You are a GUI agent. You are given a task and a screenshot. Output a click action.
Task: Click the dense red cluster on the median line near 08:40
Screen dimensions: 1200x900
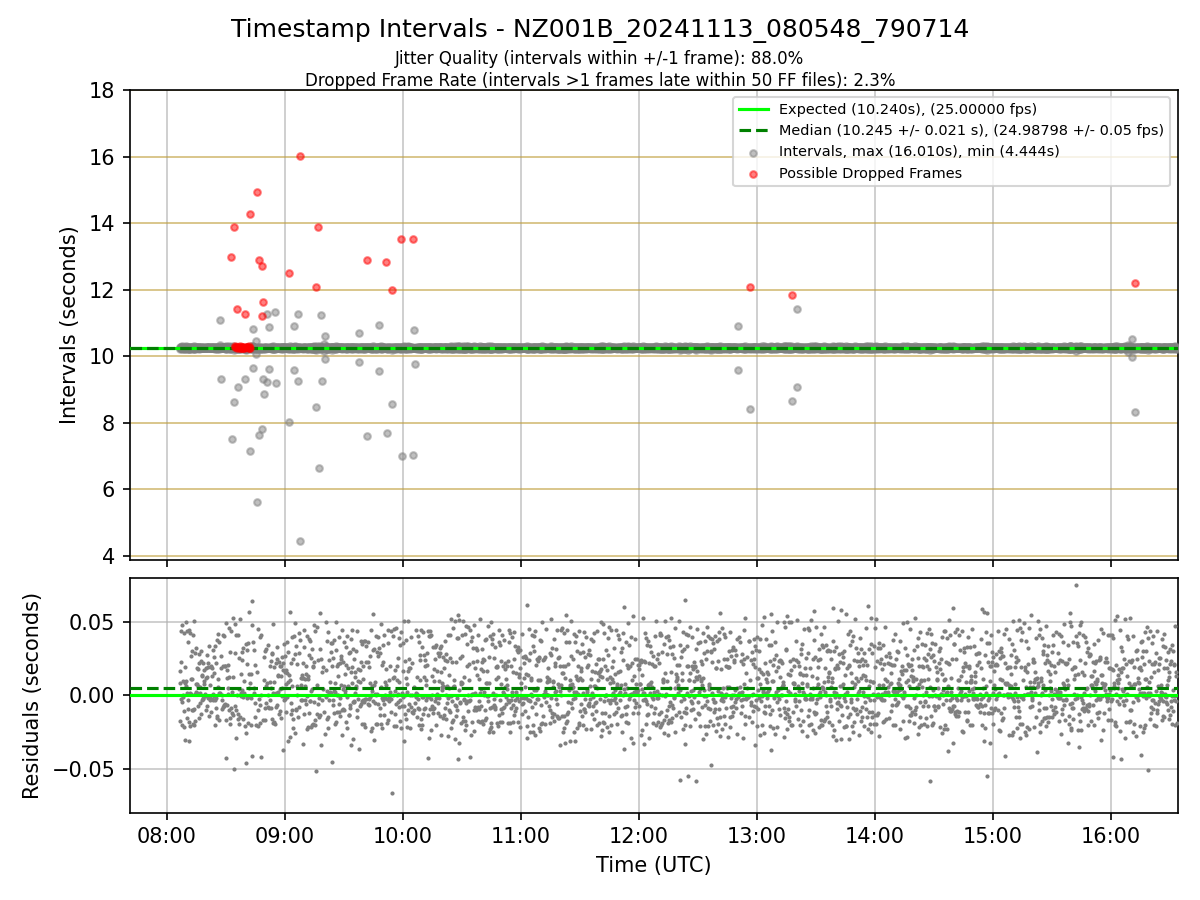tap(242, 348)
